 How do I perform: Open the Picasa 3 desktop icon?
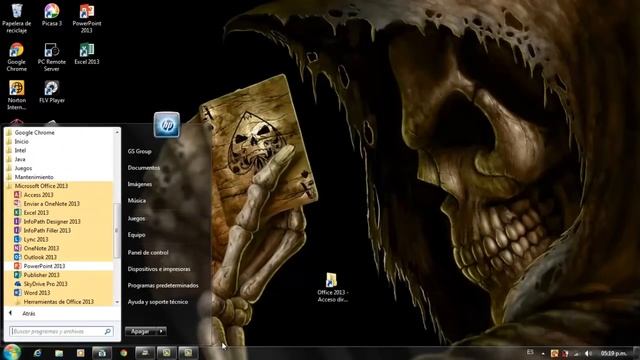tap(52, 15)
